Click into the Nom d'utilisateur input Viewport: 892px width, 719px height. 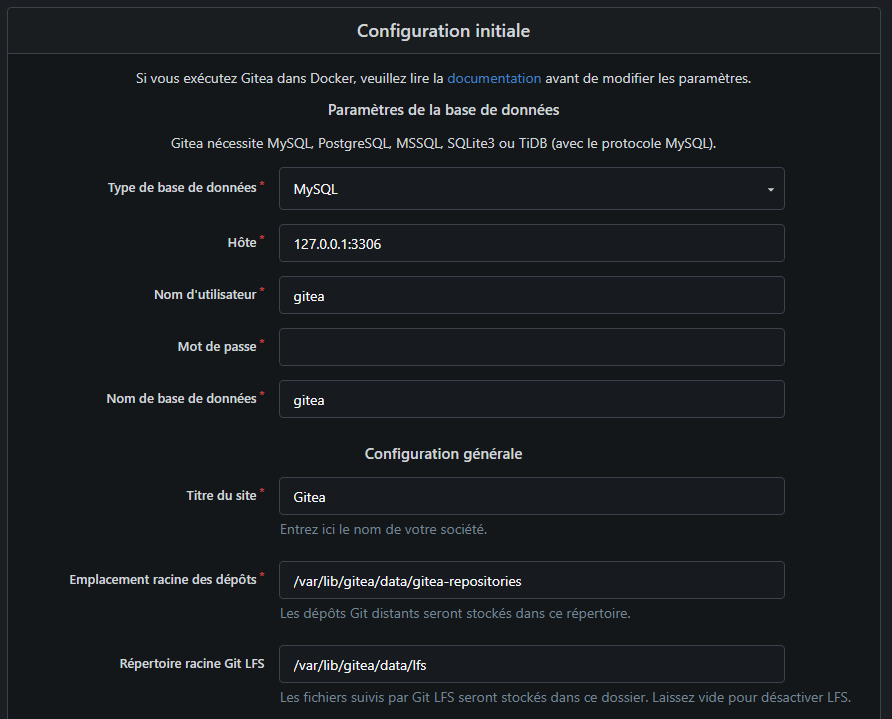[x=530, y=295]
